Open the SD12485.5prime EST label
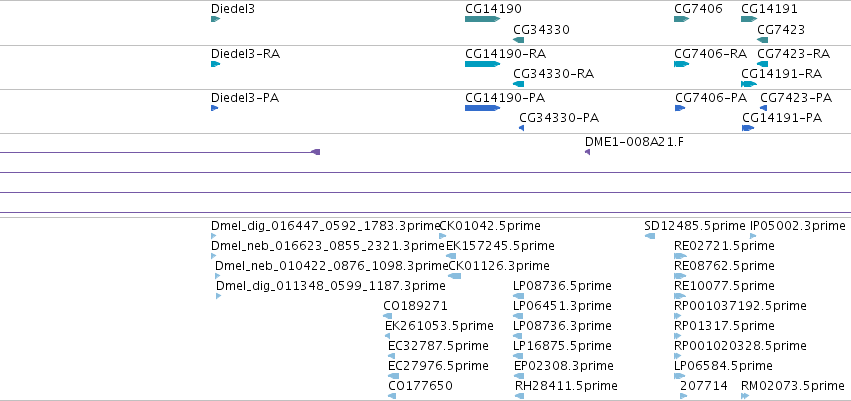This screenshot has height=401, width=851. (695, 226)
